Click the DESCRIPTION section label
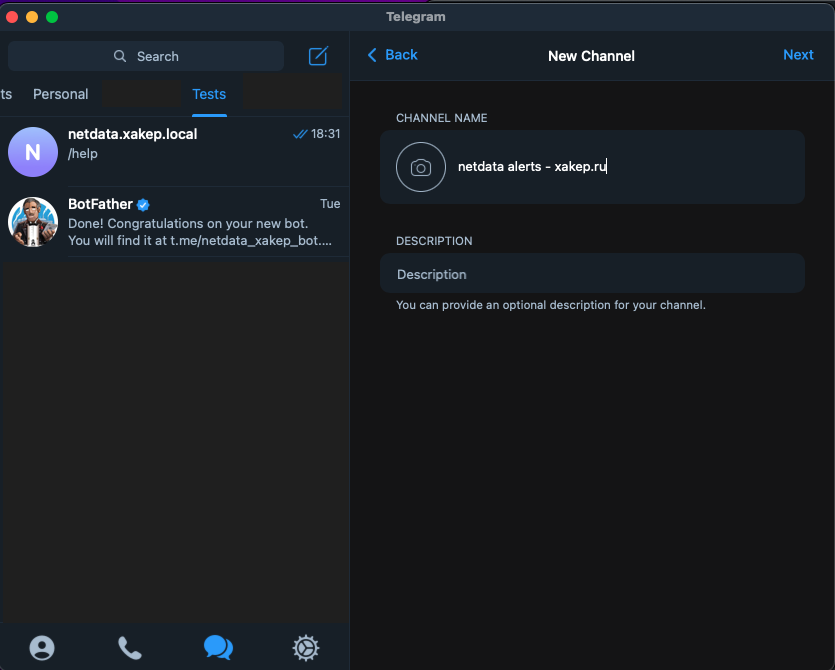This screenshot has height=670, width=835. [434, 241]
